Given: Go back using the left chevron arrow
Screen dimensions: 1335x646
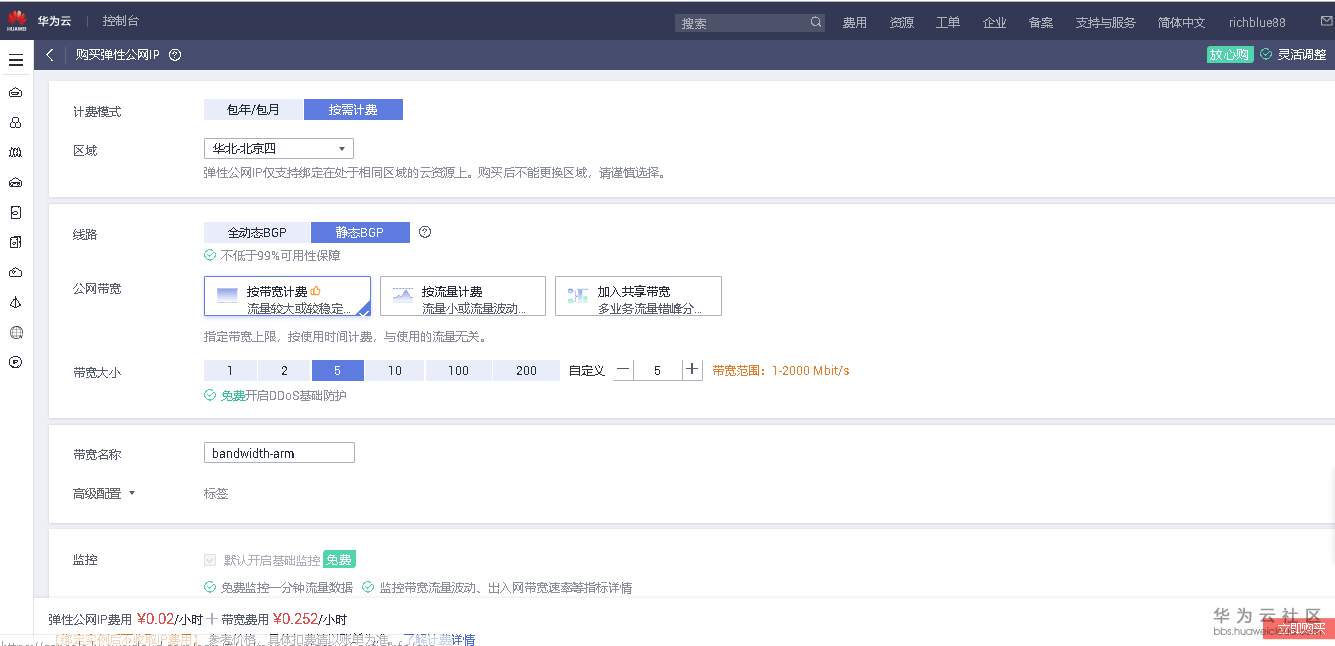Looking at the screenshot, I should pos(50,55).
